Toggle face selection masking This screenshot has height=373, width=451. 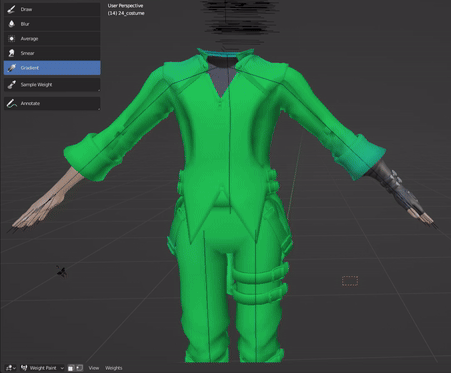[x=71, y=368]
